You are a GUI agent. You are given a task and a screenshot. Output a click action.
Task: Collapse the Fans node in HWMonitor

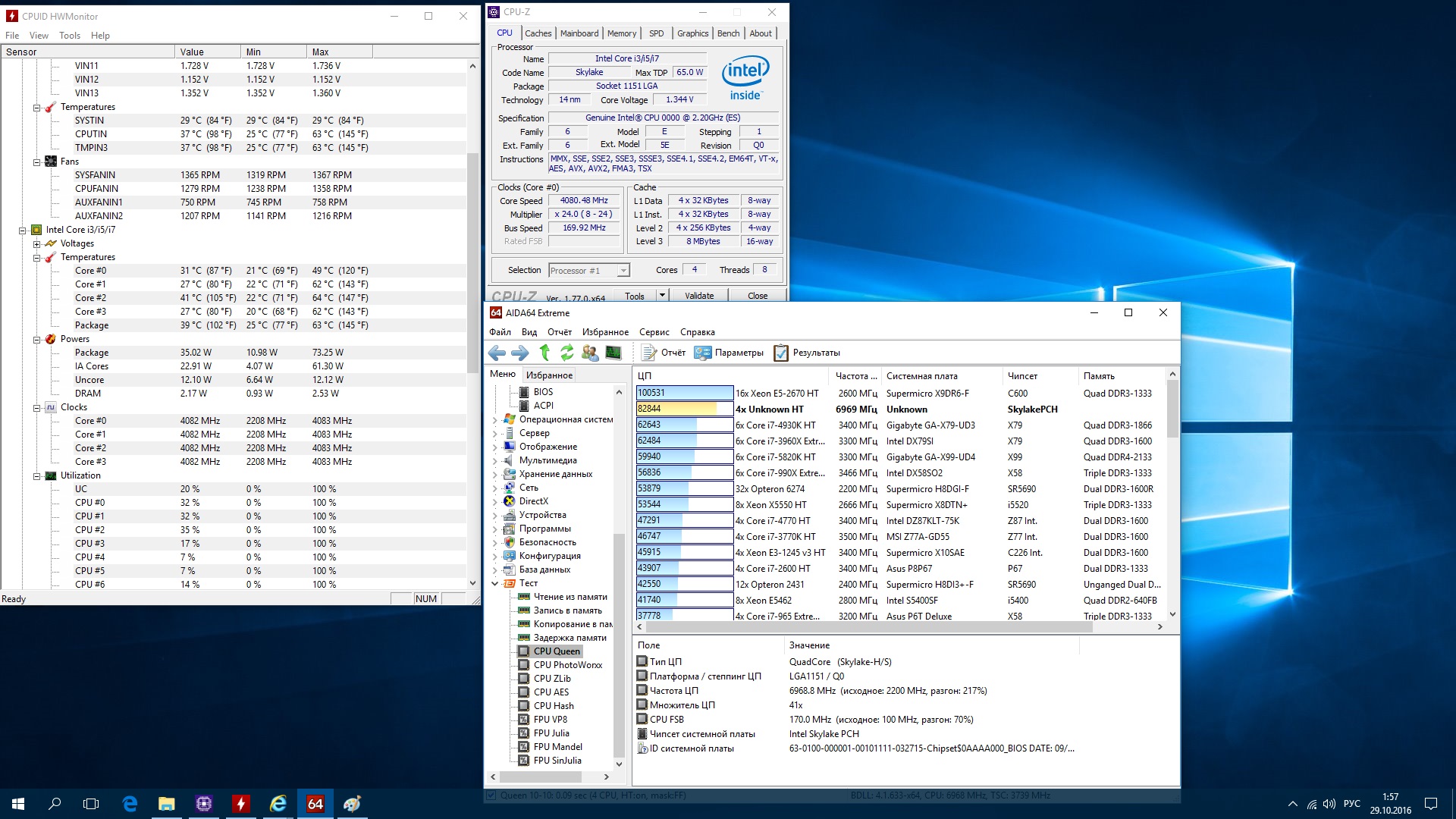[x=36, y=162]
